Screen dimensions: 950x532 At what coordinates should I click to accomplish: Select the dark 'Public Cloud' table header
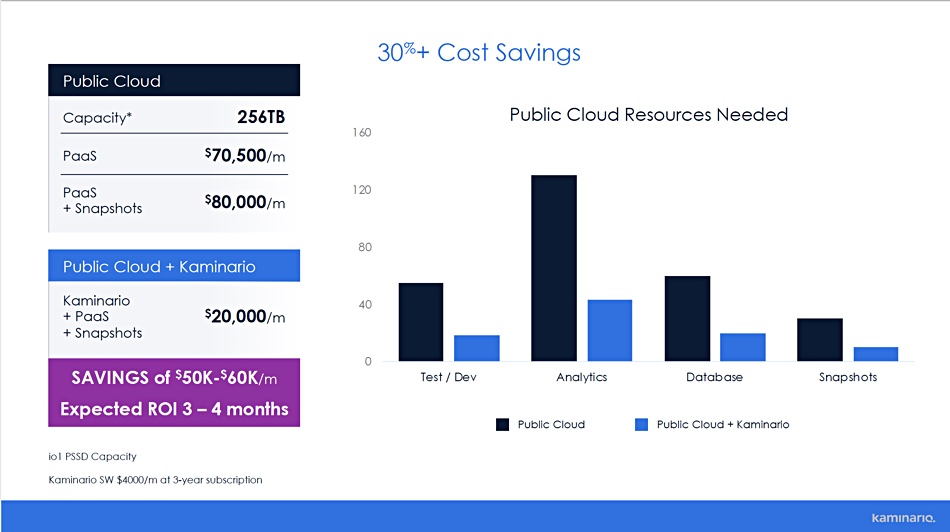click(174, 80)
